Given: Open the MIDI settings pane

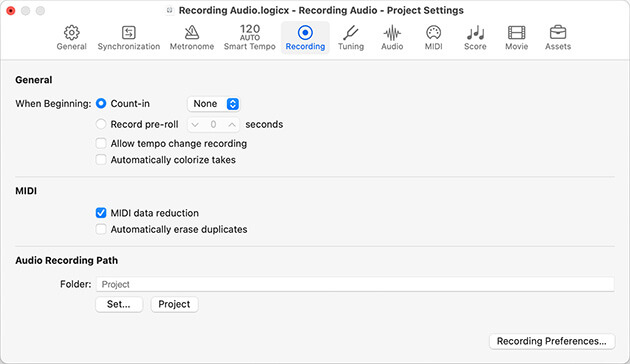Looking at the screenshot, I should pos(434,38).
